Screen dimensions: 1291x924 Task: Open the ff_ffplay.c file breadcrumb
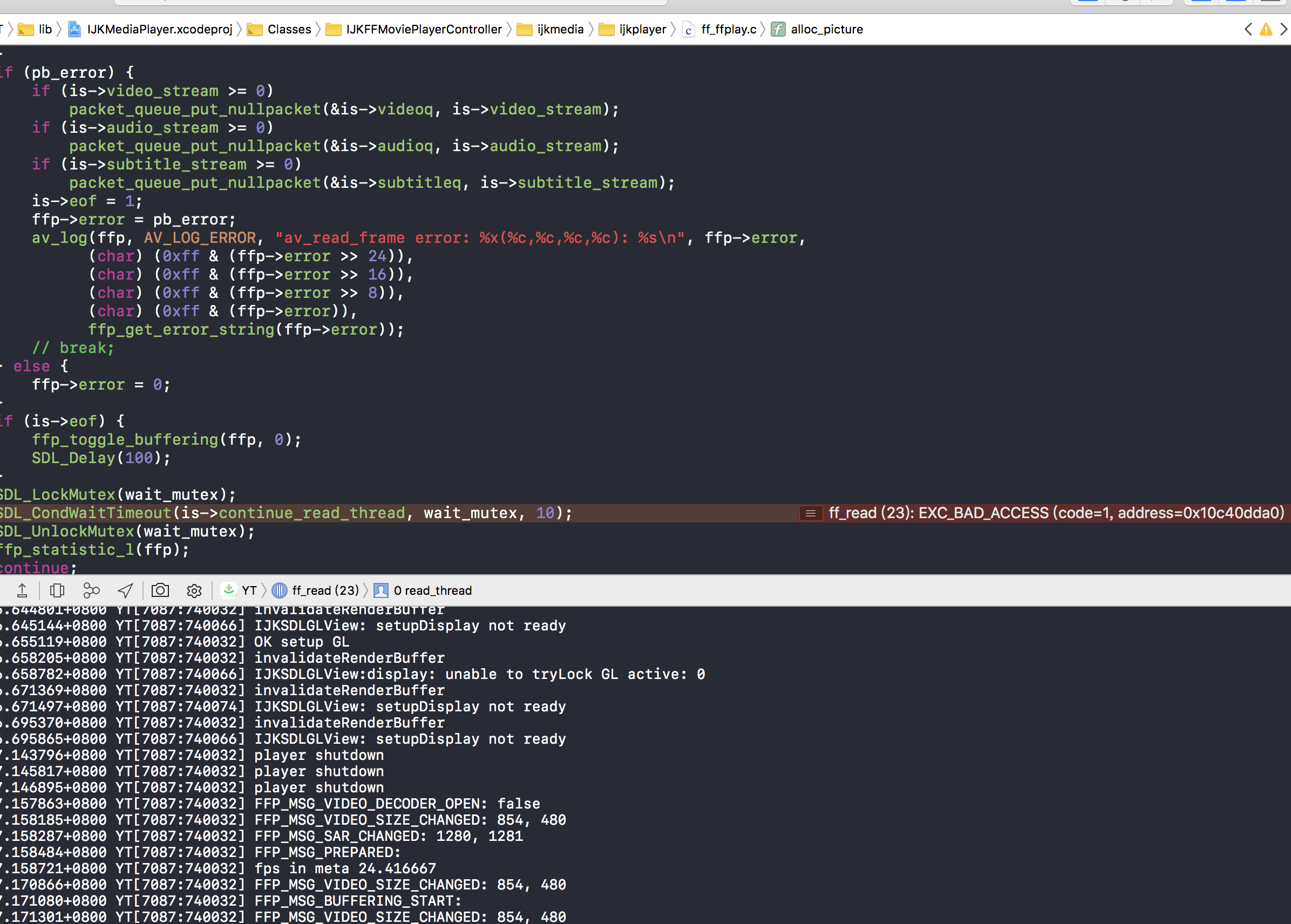tap(720, 29)
